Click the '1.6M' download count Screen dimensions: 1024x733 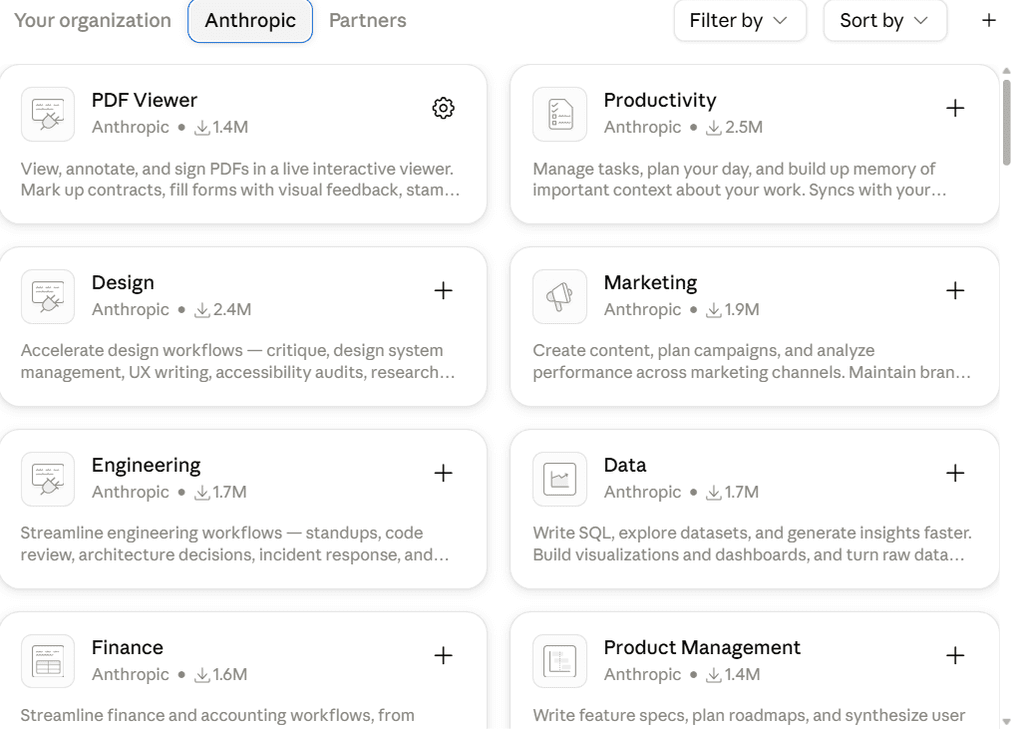pos(230,674)
